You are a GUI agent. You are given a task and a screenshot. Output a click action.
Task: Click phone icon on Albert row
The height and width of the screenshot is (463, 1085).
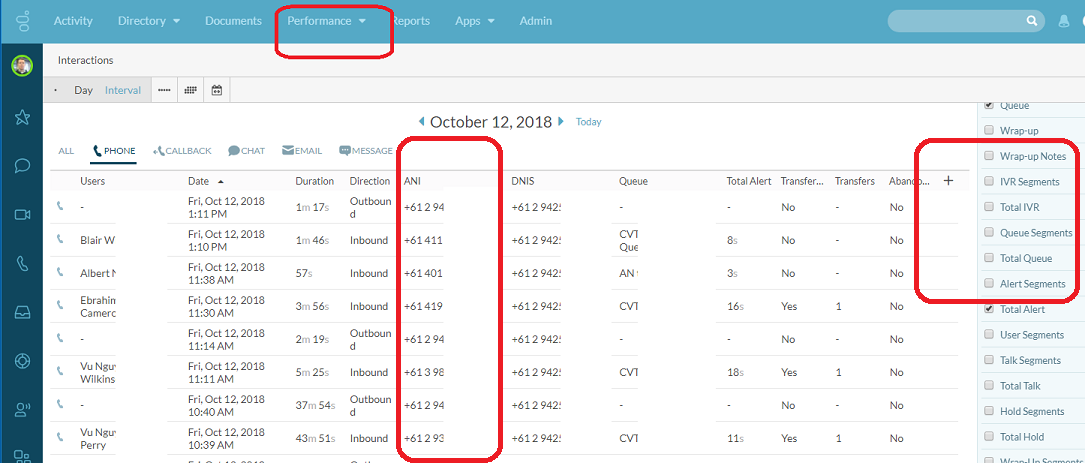60,272
